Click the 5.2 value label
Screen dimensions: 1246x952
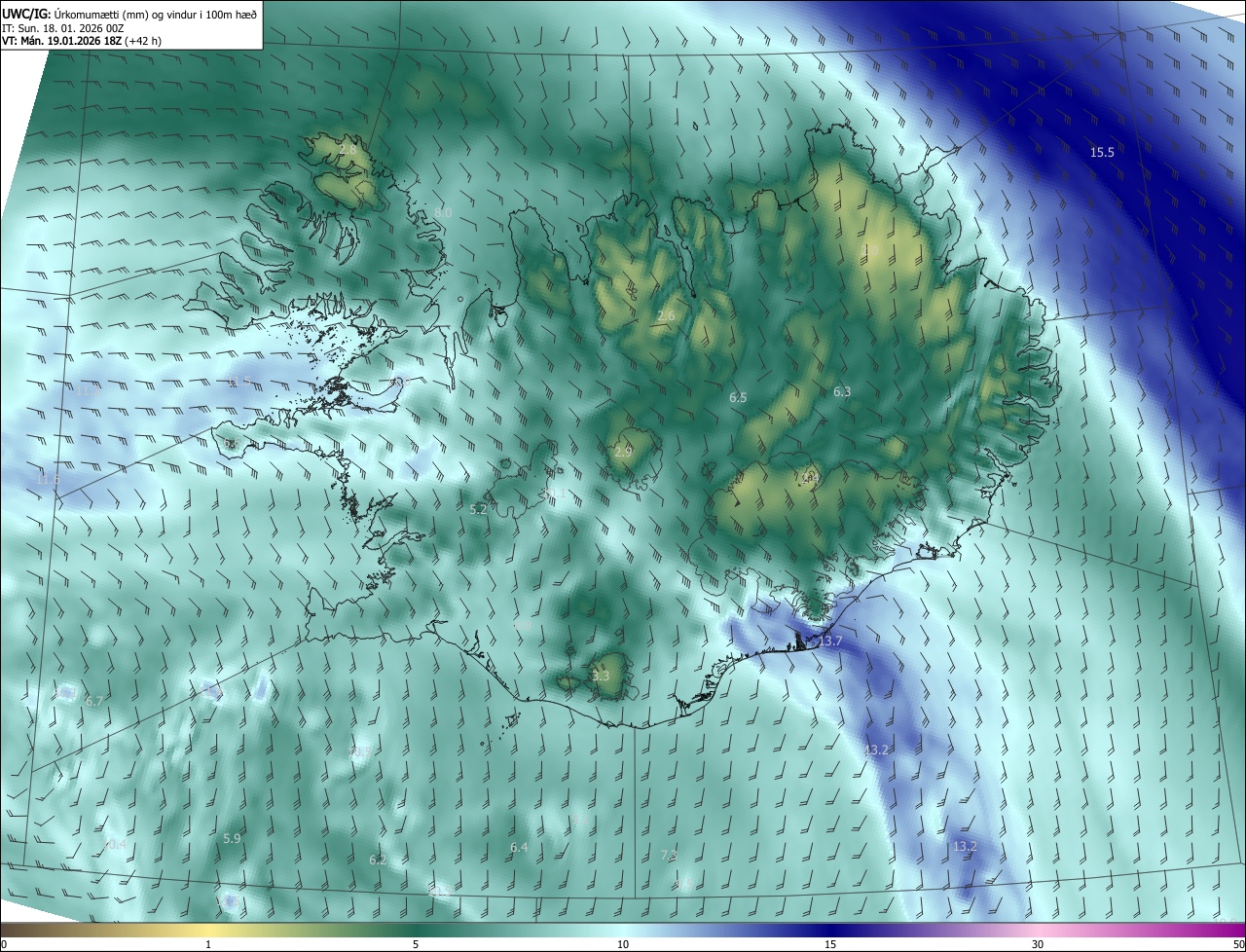478,509
